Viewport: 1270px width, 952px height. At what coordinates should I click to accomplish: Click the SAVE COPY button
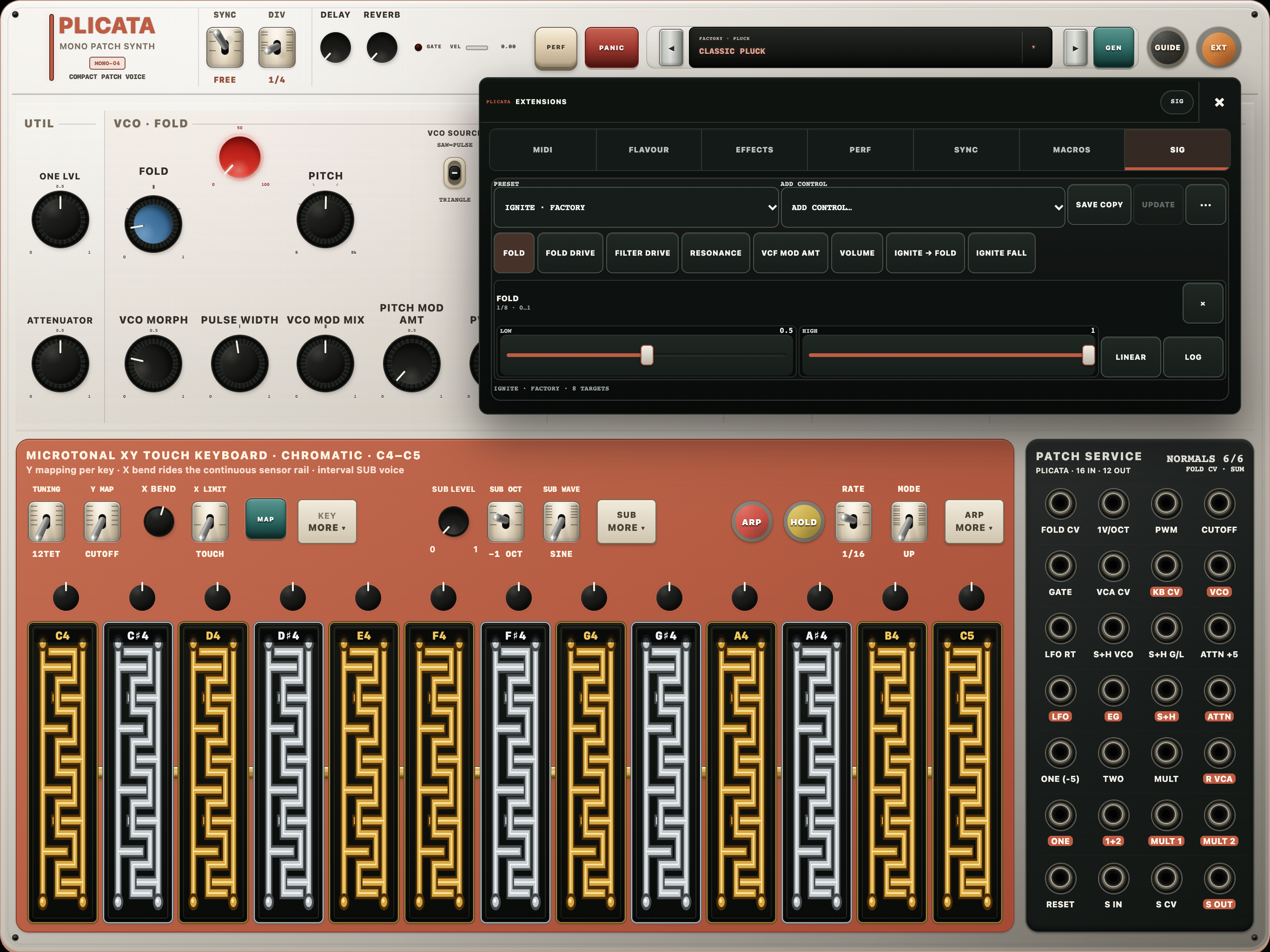click(x=1099, y=205)
